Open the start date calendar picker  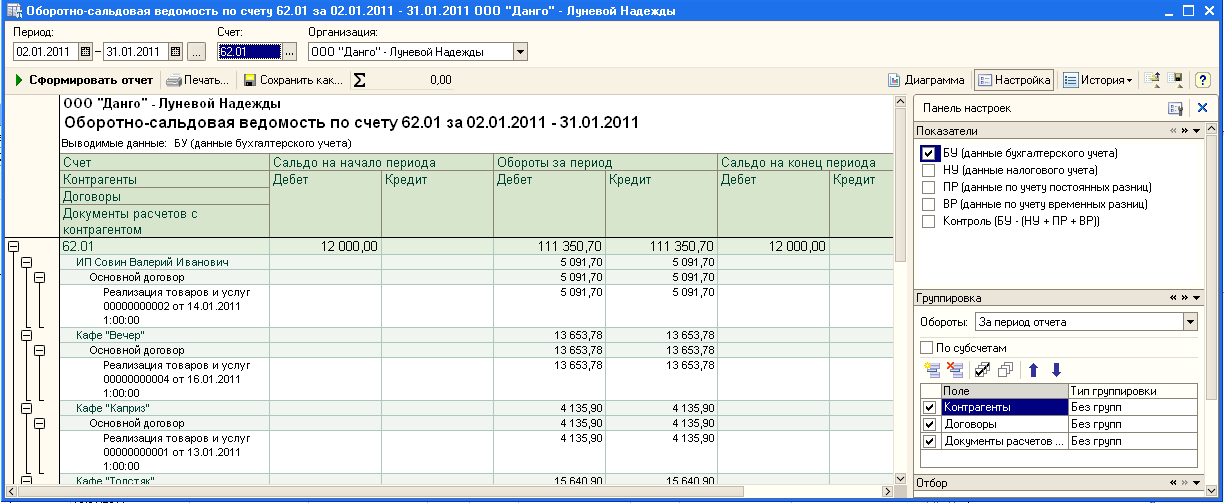[x=85, y=52]
